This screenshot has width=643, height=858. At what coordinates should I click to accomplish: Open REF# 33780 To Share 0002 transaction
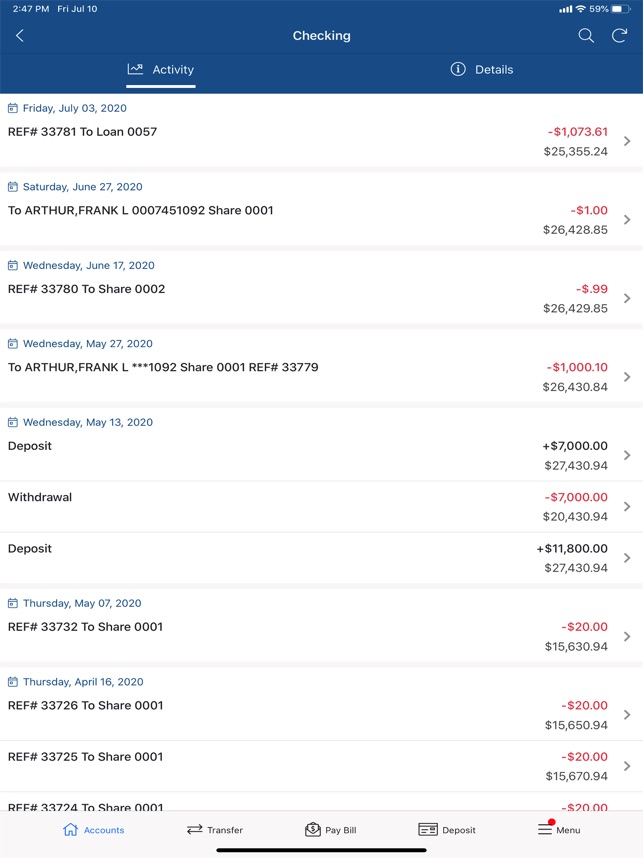pos(321,299)
